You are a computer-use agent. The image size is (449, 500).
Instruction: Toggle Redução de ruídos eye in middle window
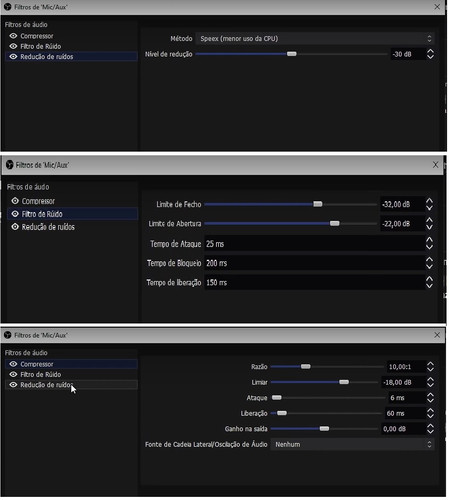[15, 227]
